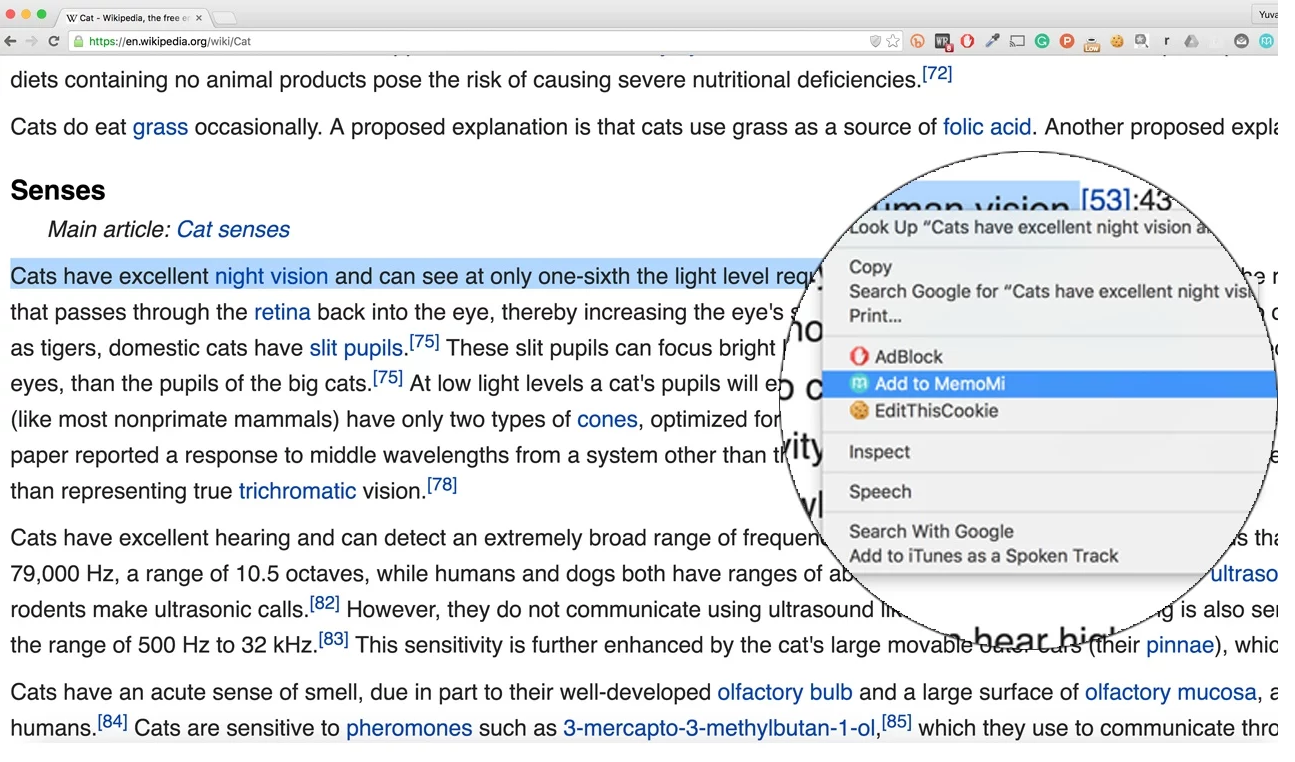Viewport: 1295px width, 762px height.
Task: Open the teal MemoMi toolbar extension
Action: tap(1266, 41)
